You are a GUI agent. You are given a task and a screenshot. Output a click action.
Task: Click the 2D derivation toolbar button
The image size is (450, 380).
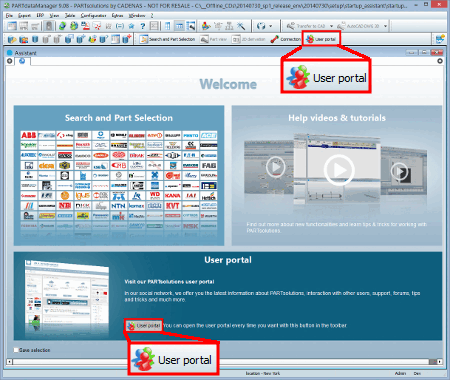(x=249, y=39)
